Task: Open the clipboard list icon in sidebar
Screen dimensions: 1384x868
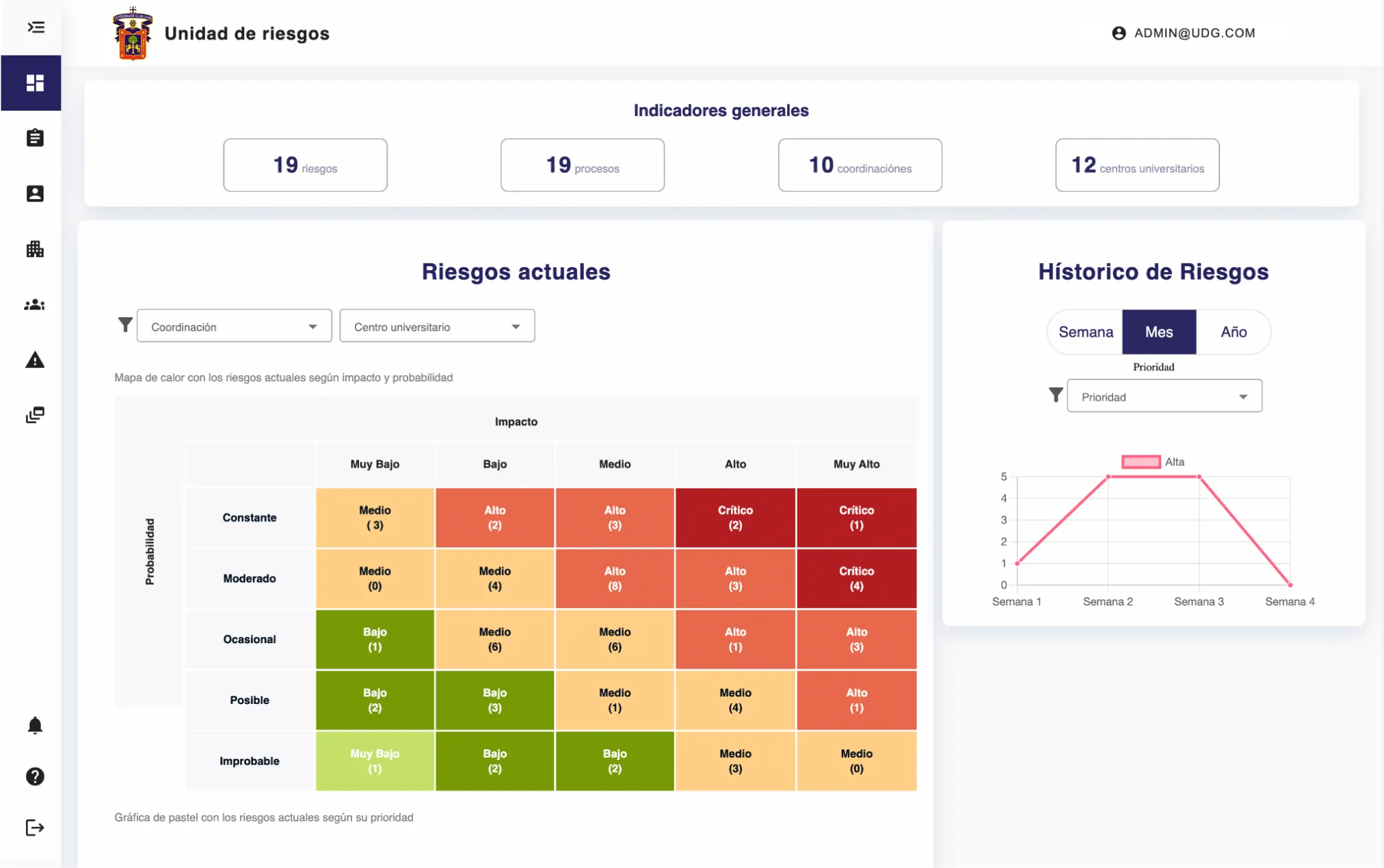Action: (x=35, y=138)
